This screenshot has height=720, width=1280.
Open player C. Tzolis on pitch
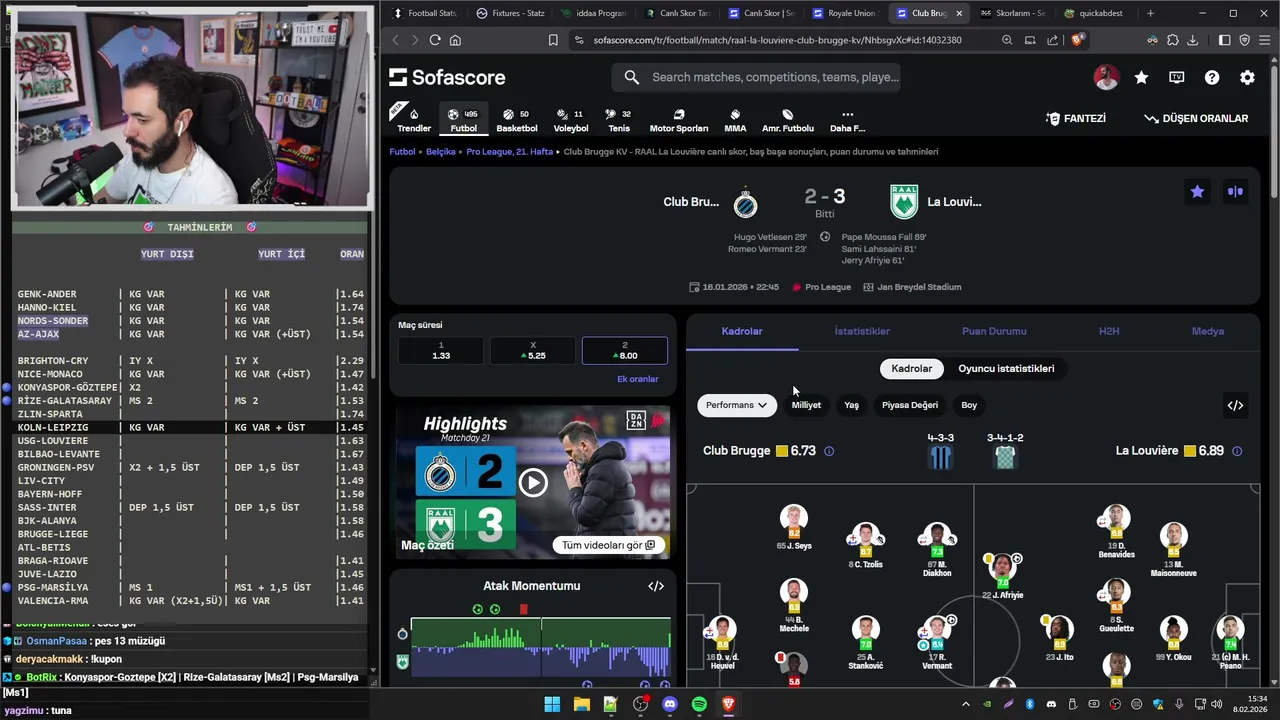point(865,546)
